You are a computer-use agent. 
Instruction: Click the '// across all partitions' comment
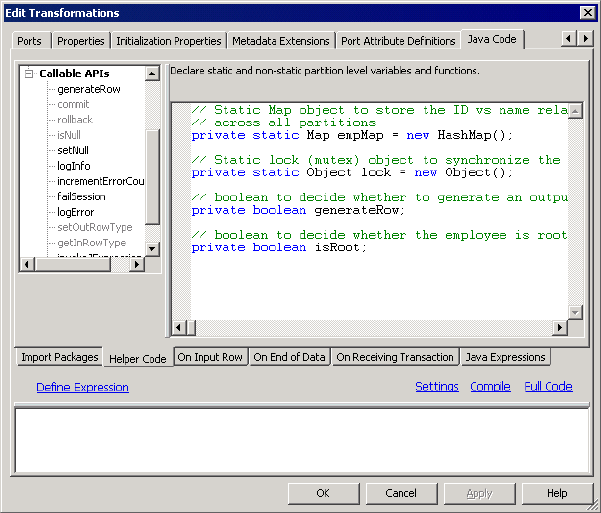pos(284,123)
